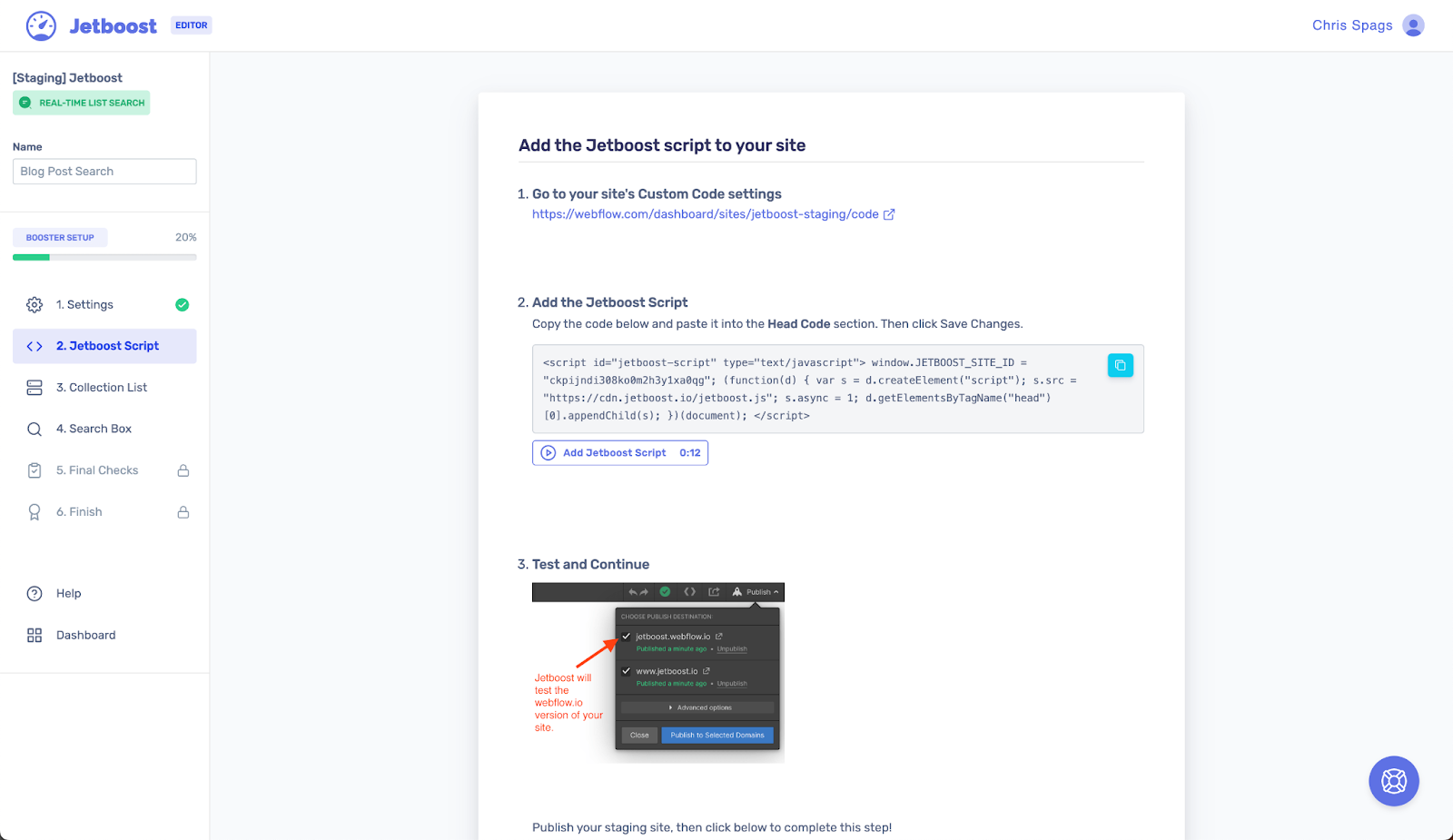Viewport: 1453px width, 840px height.
Task: Click the 'Add the Jetboost Script' step heading
Action: coord(609,303)
